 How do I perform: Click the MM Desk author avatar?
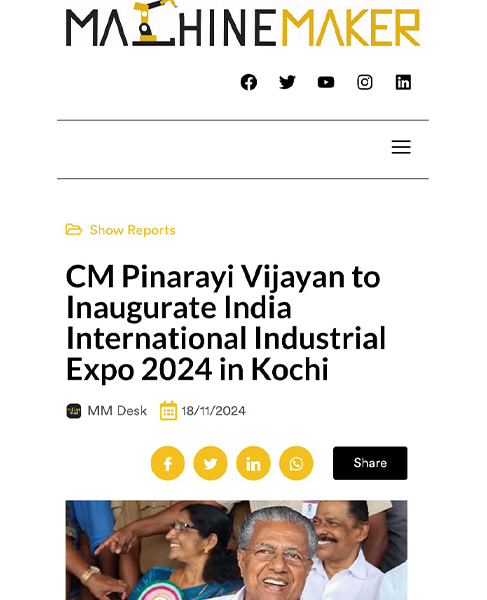click(74, 411)
